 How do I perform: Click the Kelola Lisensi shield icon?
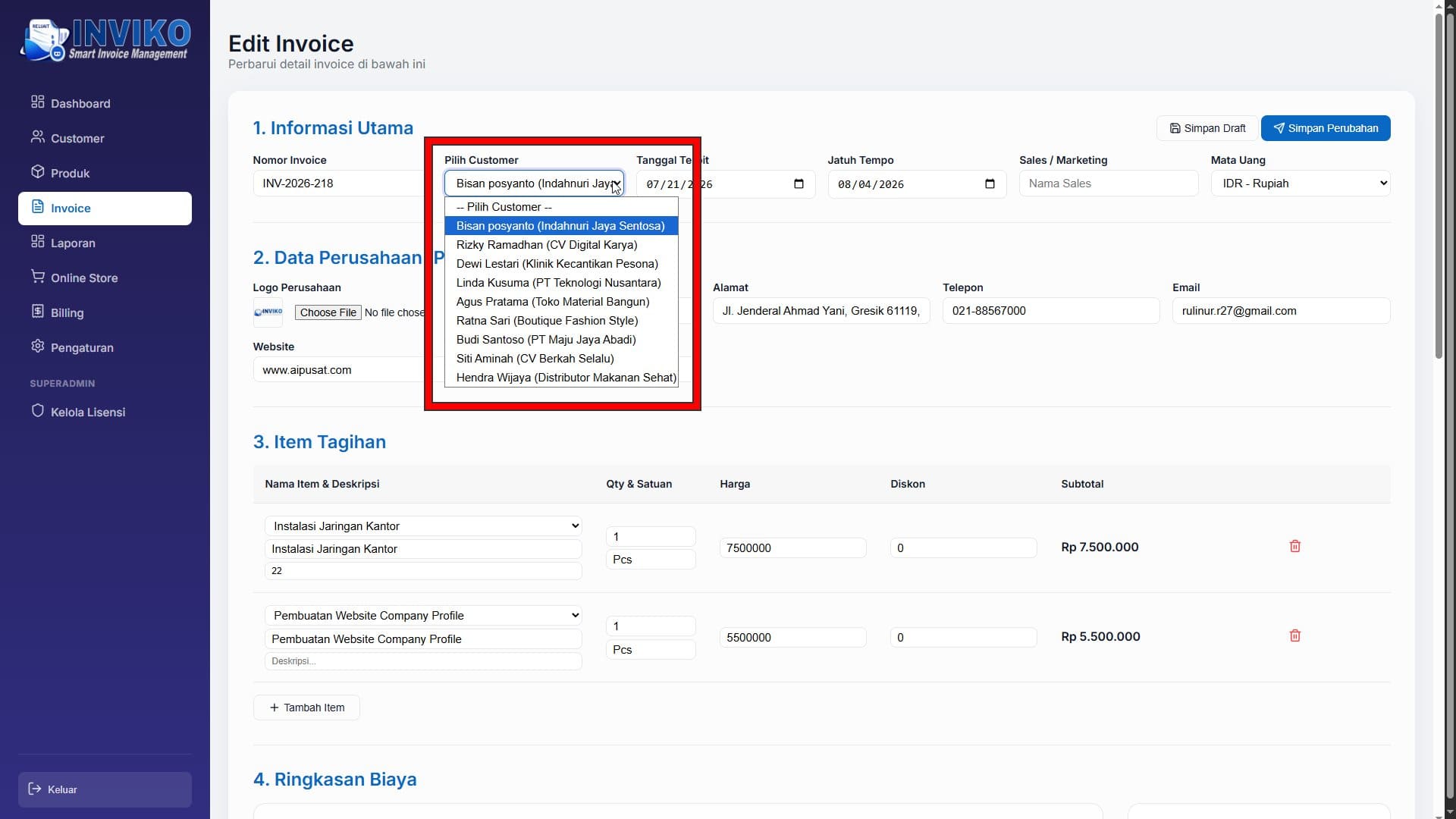(37, 410)
